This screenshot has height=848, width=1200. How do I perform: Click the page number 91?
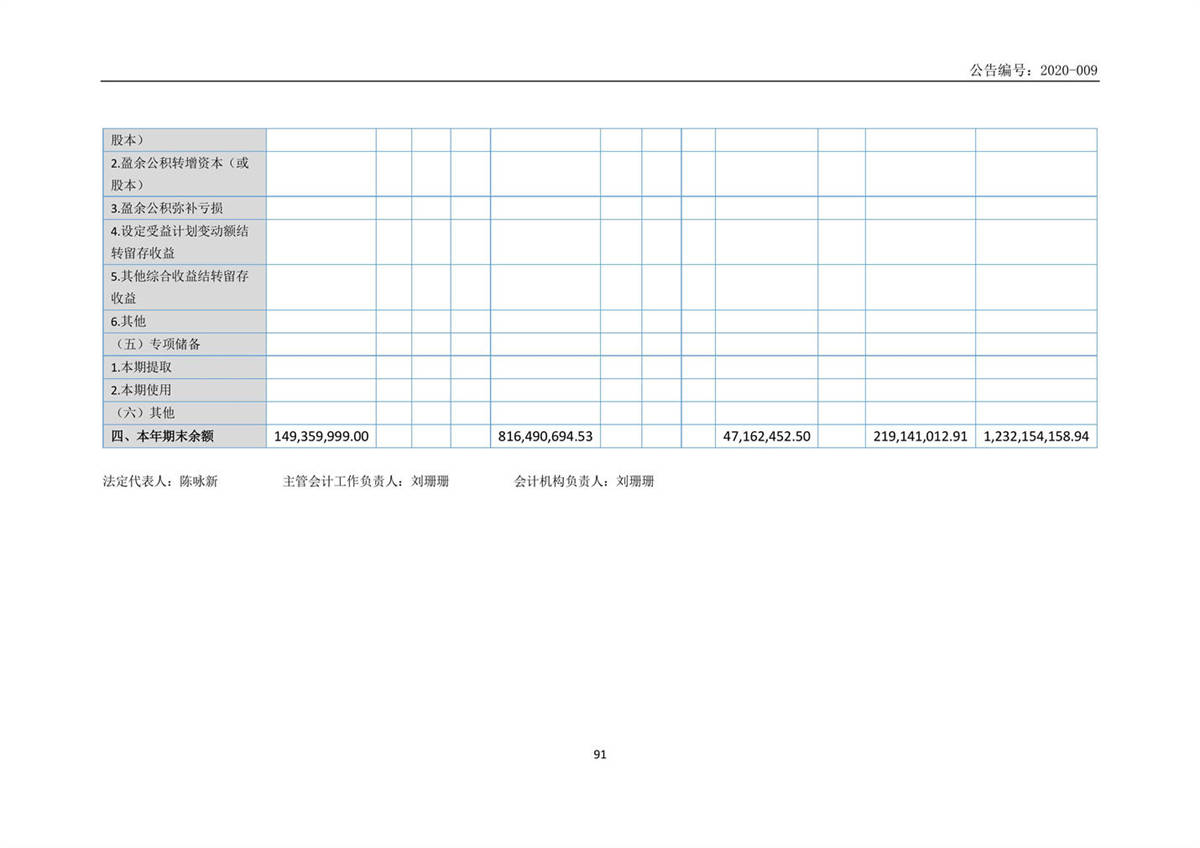(600, 755)
